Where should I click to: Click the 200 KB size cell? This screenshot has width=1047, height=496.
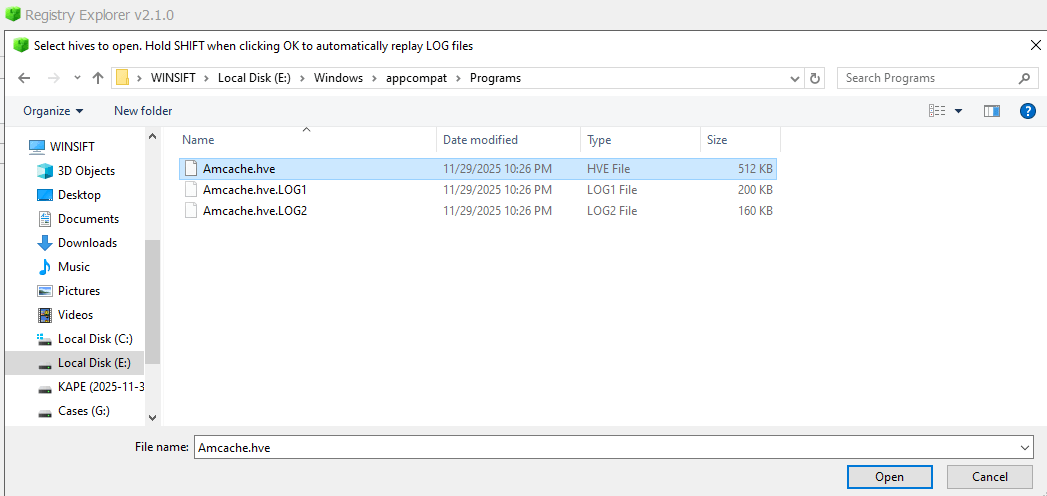click(755, 190)
